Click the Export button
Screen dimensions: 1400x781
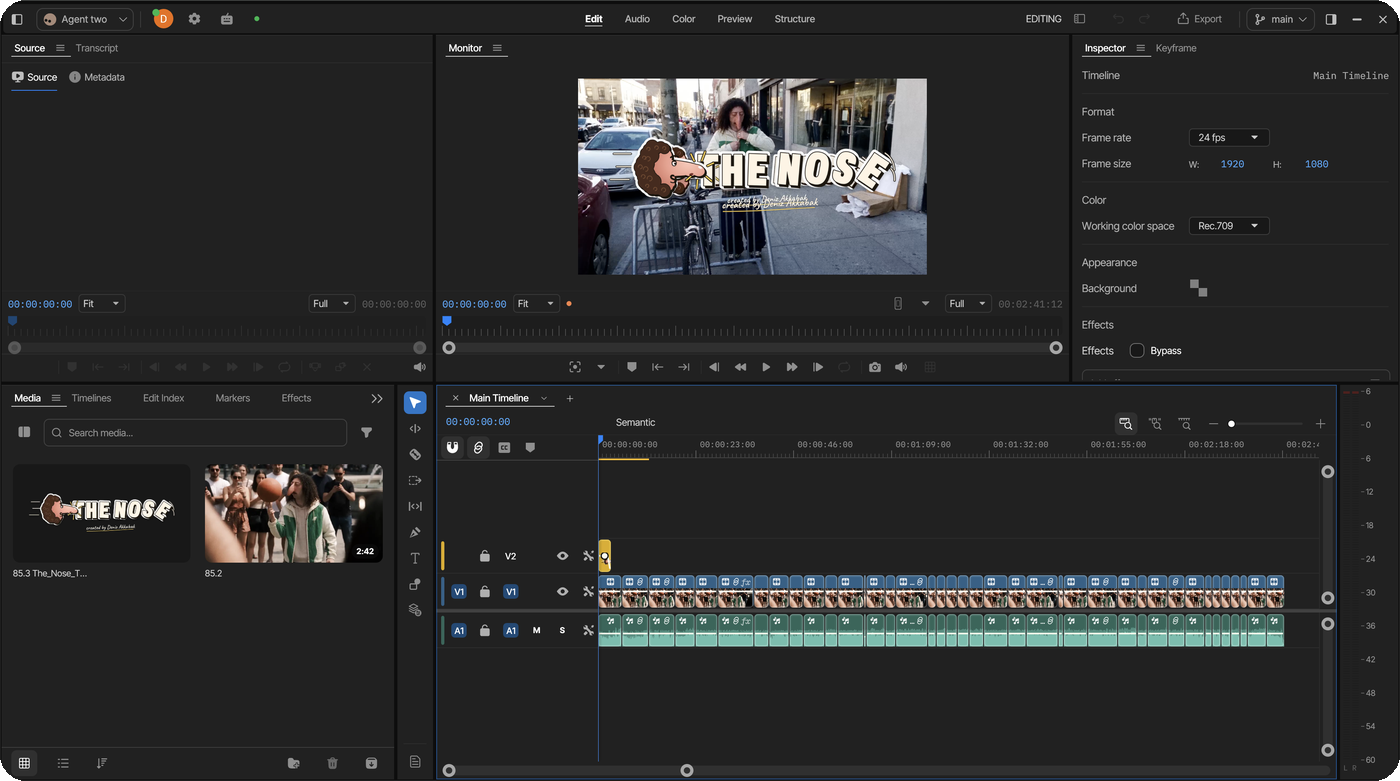(1199, 19)
